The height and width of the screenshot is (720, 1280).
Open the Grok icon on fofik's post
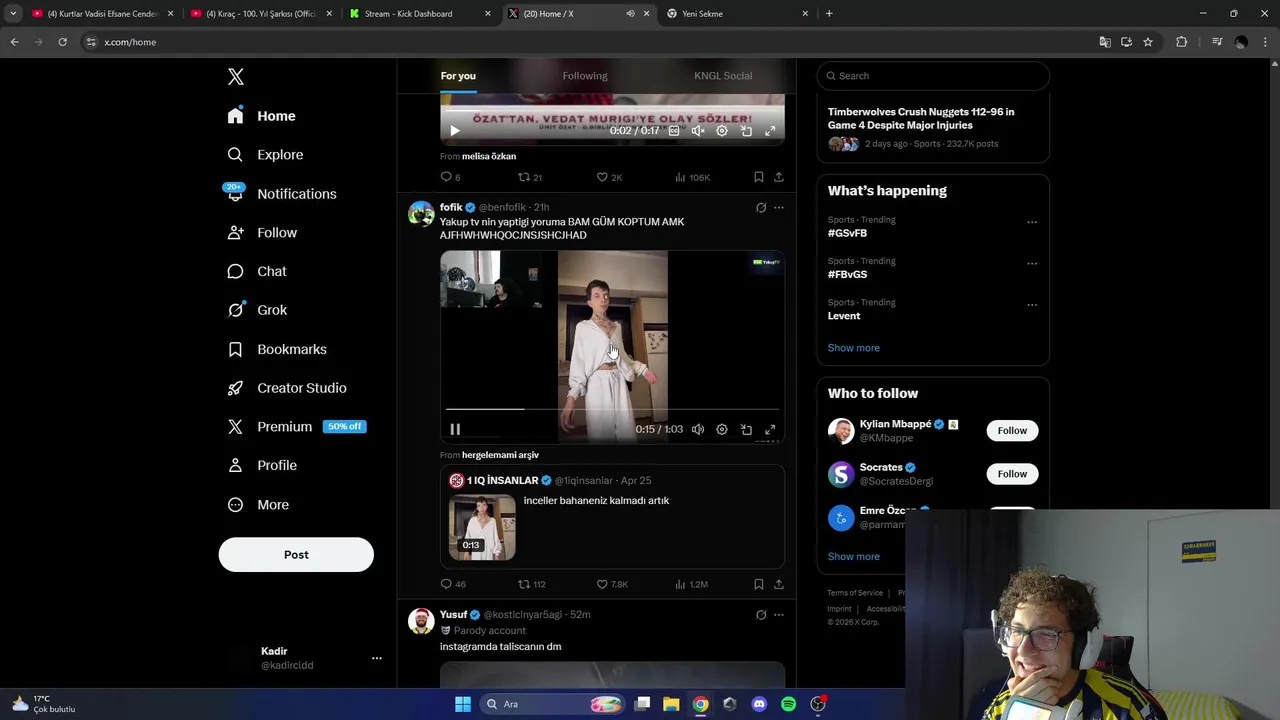click(x=761, y=208)
